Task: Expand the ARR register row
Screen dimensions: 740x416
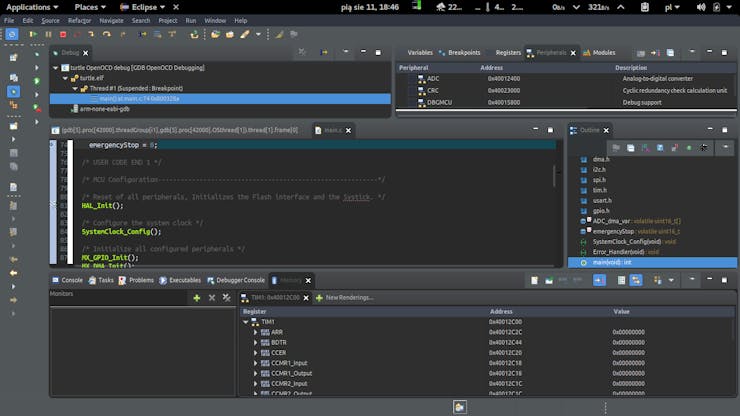Action: pos(255,332)
